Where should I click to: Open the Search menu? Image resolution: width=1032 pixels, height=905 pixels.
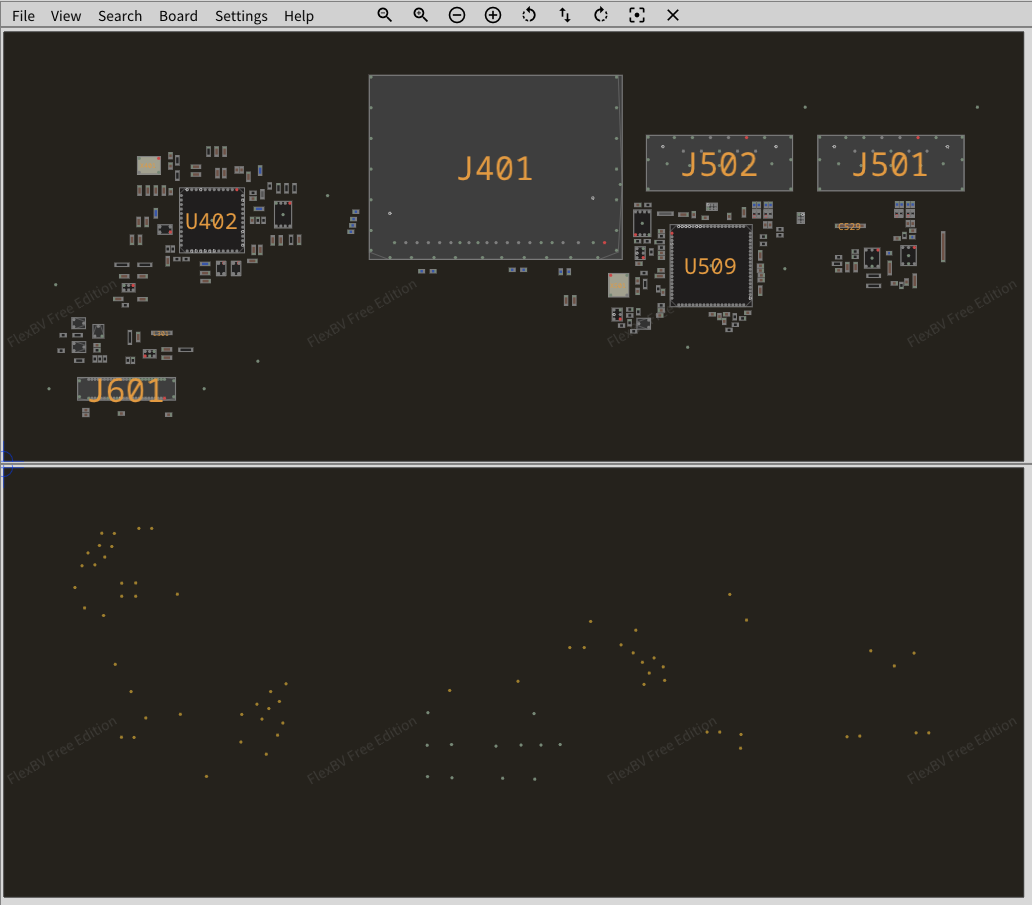coord(120,16)
